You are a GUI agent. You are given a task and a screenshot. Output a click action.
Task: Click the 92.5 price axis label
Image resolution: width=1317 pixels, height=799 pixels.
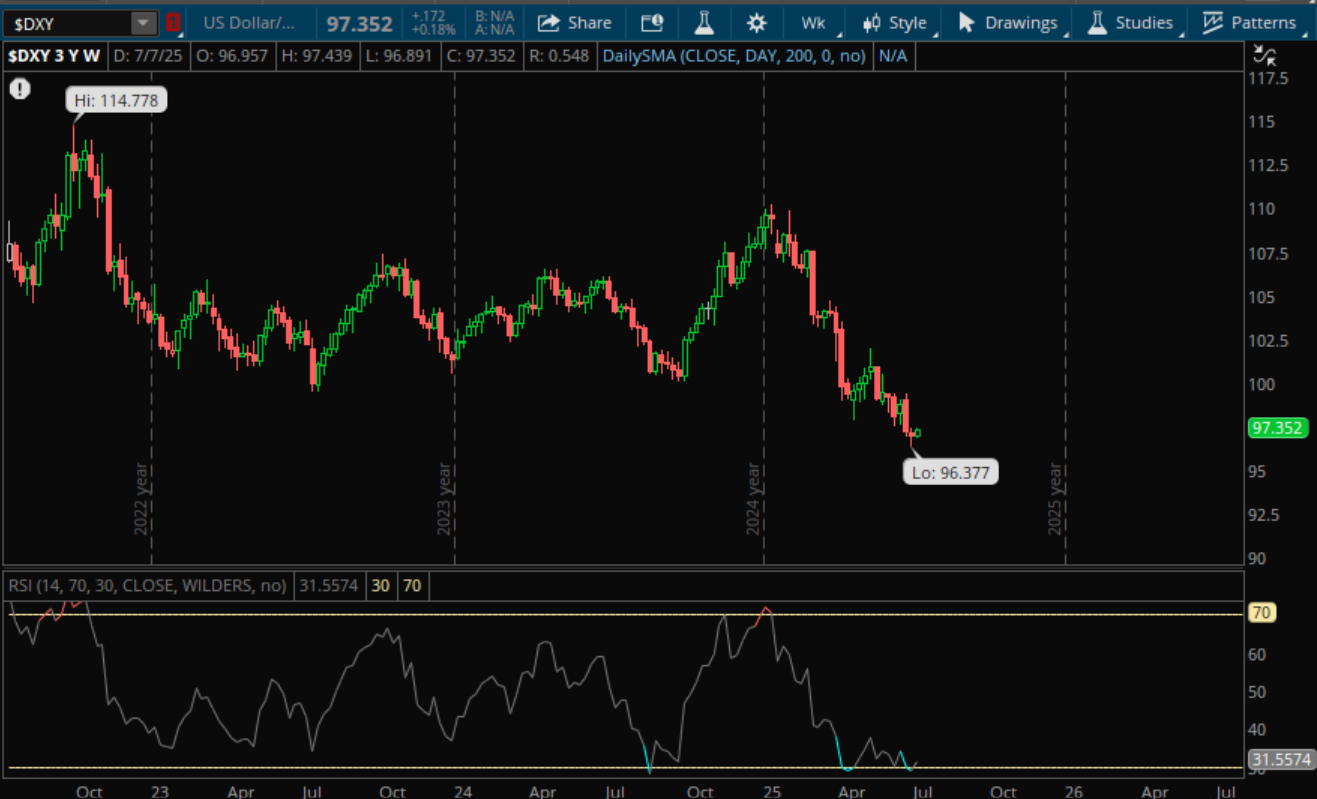(x=1265, y=515)
